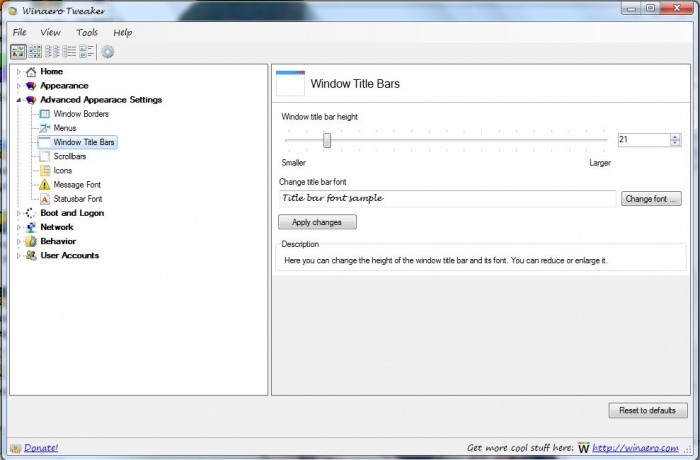The image size is (700, 460).
Task: Select Menus in the tree
Action: pos(65,128)
